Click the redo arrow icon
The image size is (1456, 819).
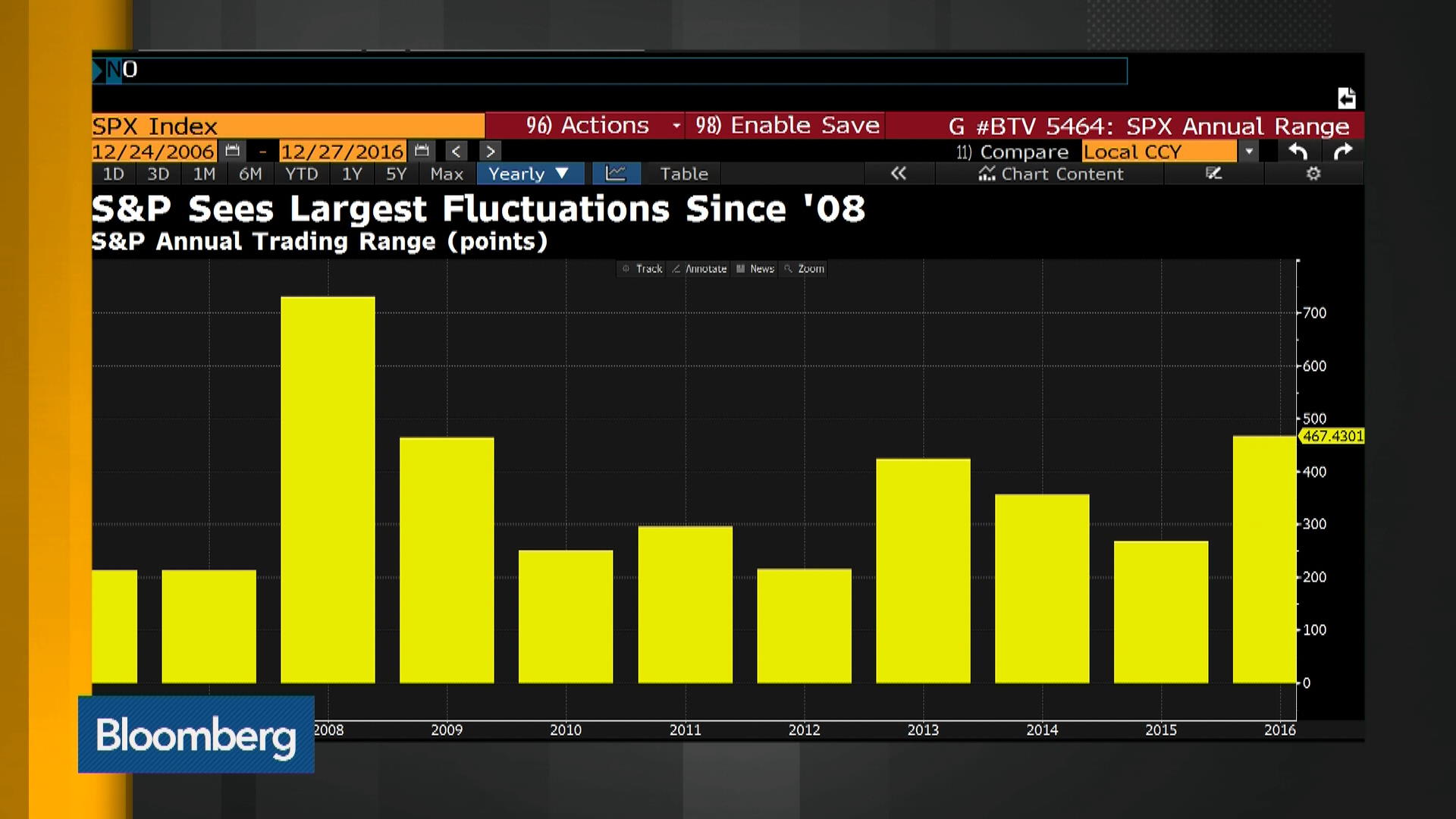(1344, 152)
